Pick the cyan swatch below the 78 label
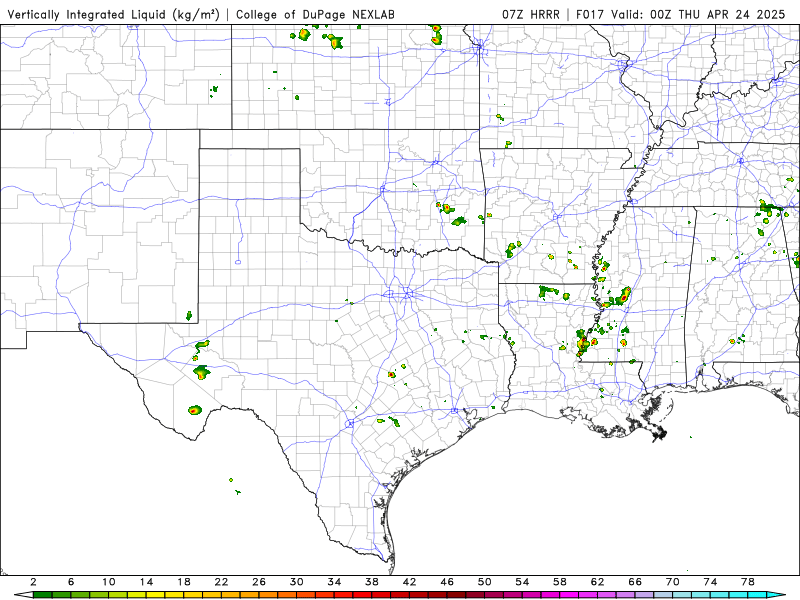 coord(757,595)
